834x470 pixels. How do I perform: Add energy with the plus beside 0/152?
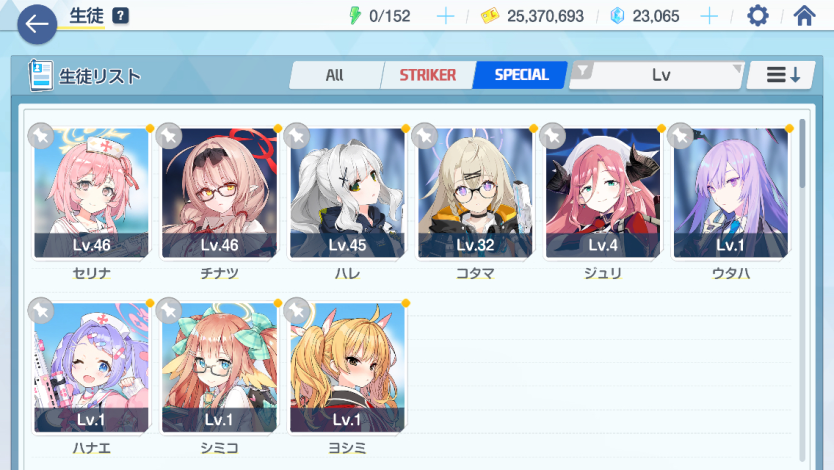[445, 16]
